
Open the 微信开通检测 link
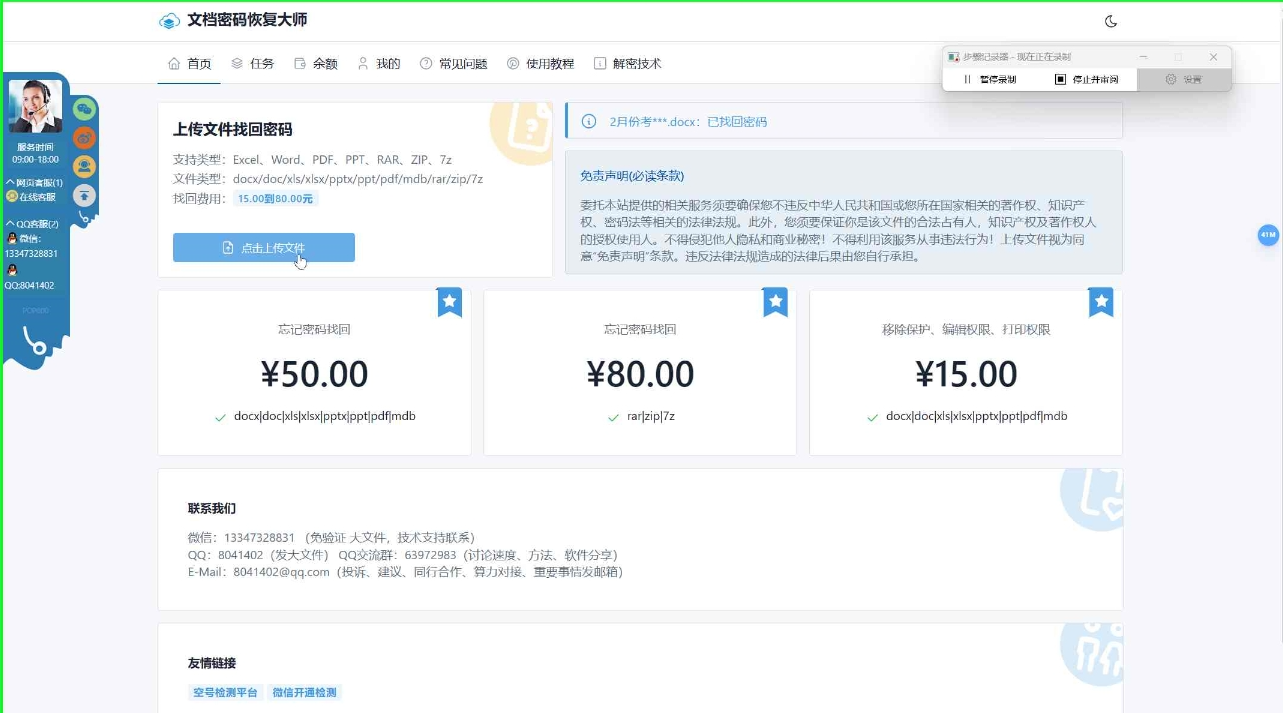pyautogui.click(x=304, y=692)
